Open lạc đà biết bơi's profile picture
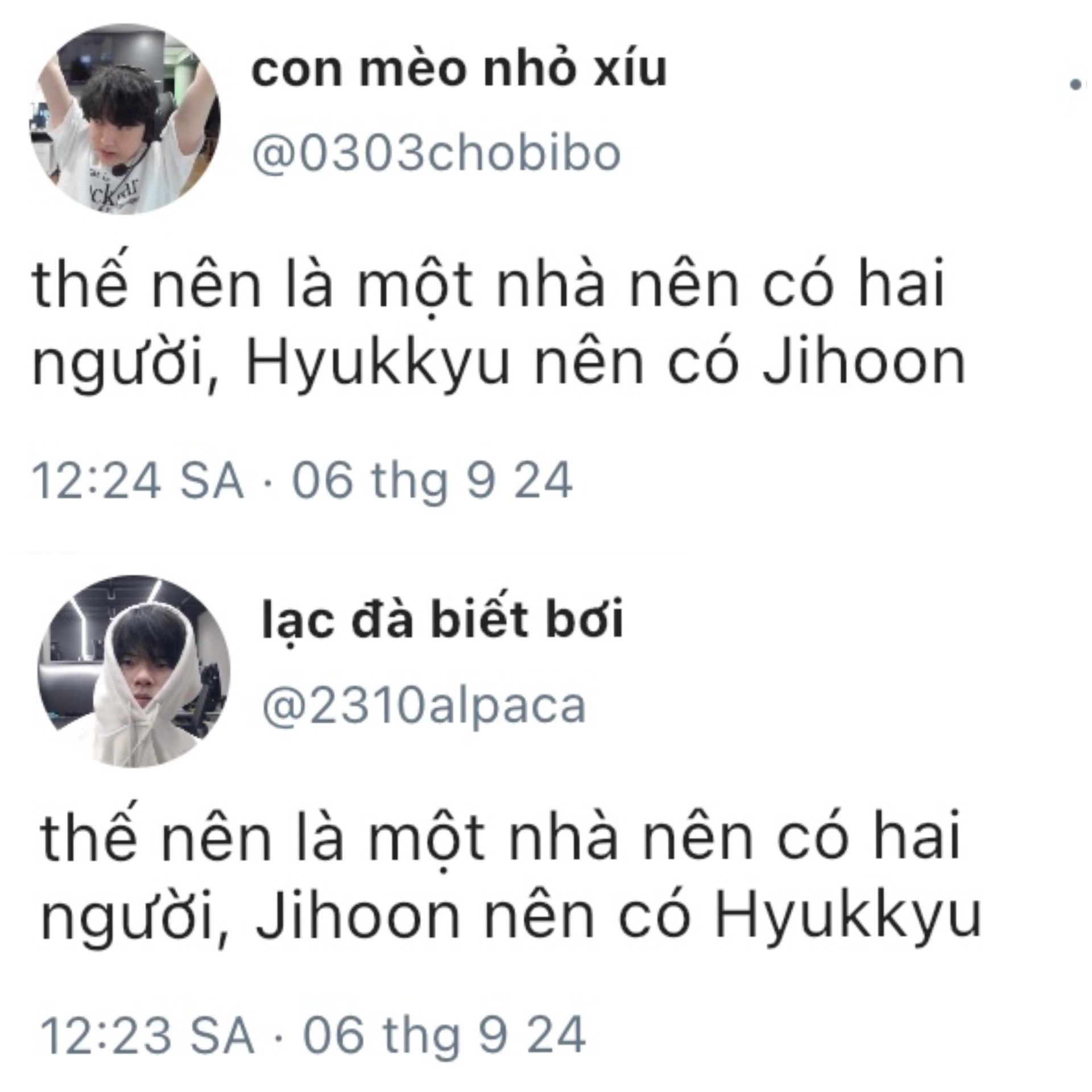 (x=135, y=672)
